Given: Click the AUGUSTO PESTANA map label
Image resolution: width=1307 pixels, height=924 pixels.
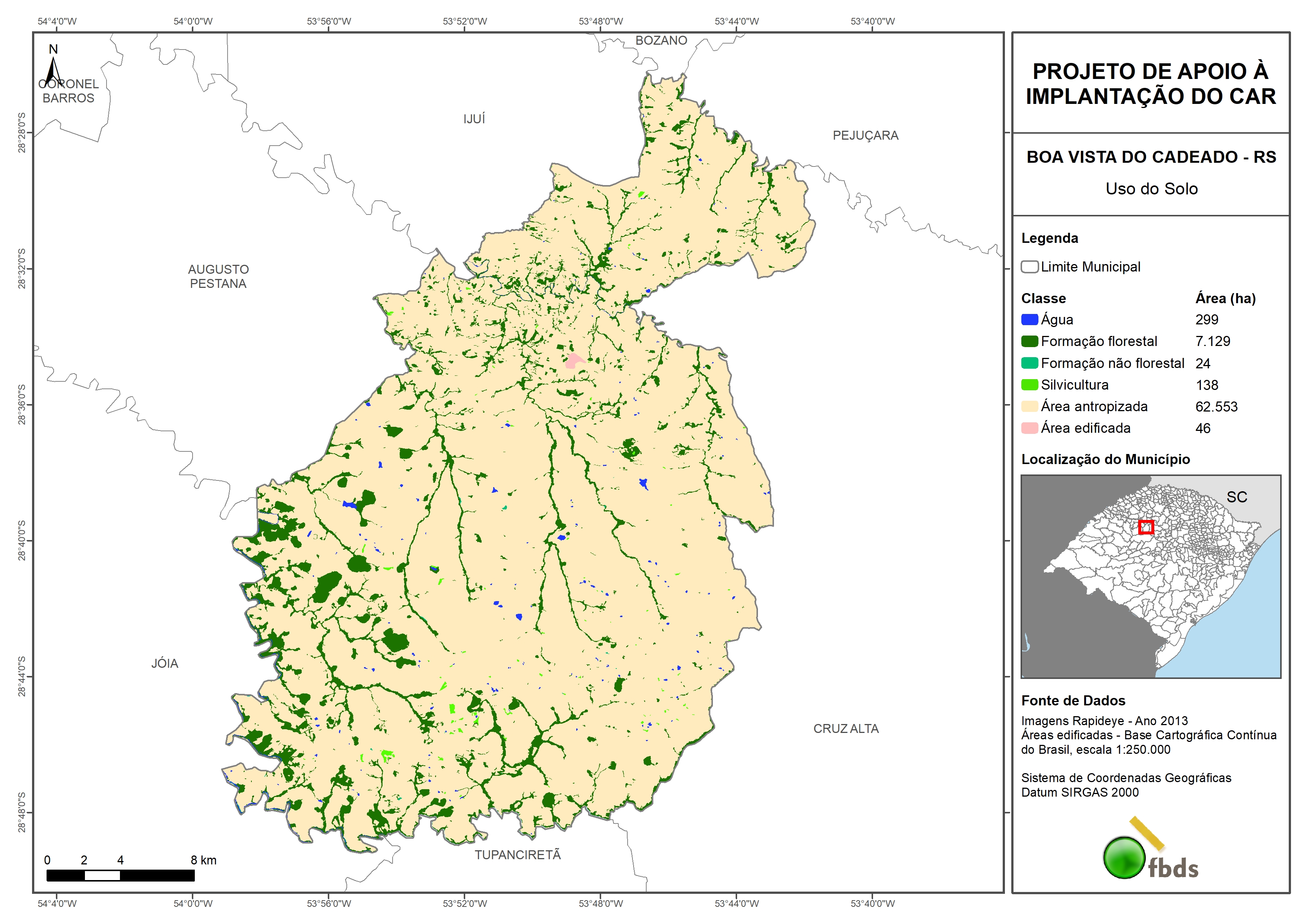Looking at the screenshot, I should pos(218,276).
